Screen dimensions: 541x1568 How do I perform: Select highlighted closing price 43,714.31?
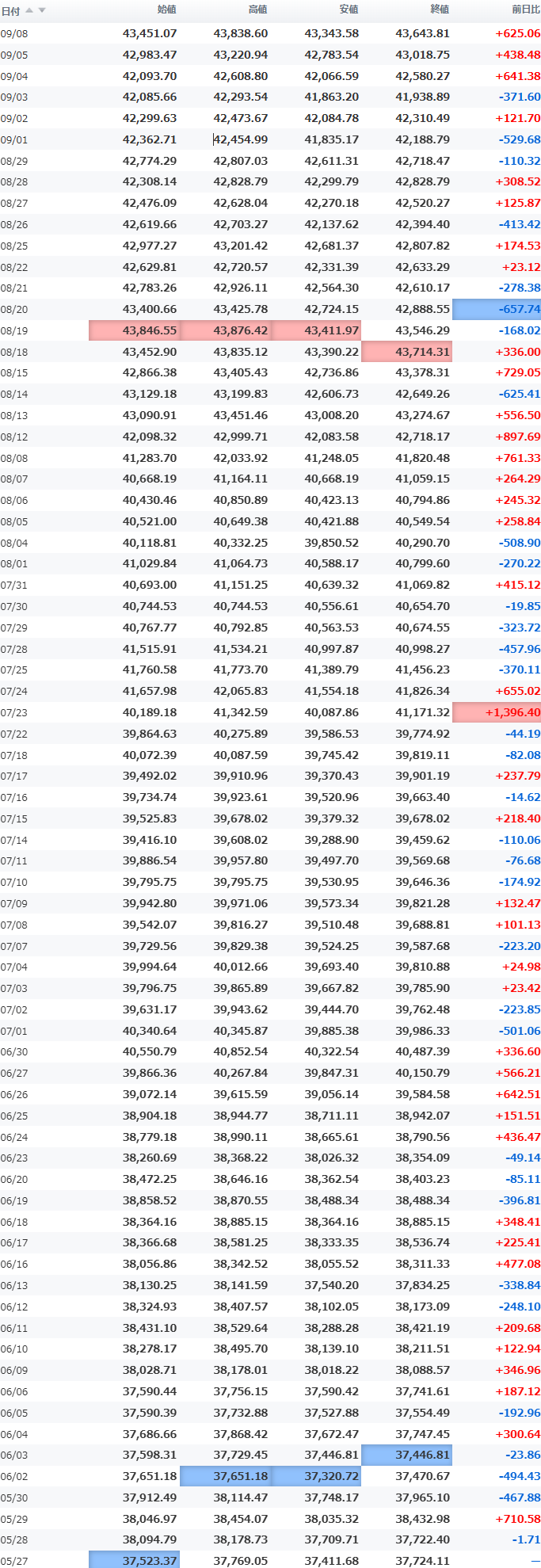point(406,352)
